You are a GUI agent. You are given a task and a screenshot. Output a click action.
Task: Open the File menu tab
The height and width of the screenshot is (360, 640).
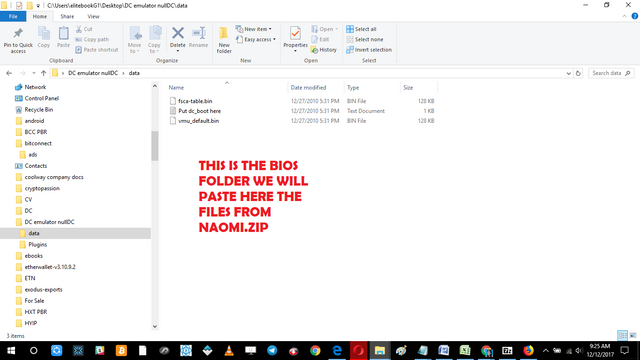pos(13,16)
